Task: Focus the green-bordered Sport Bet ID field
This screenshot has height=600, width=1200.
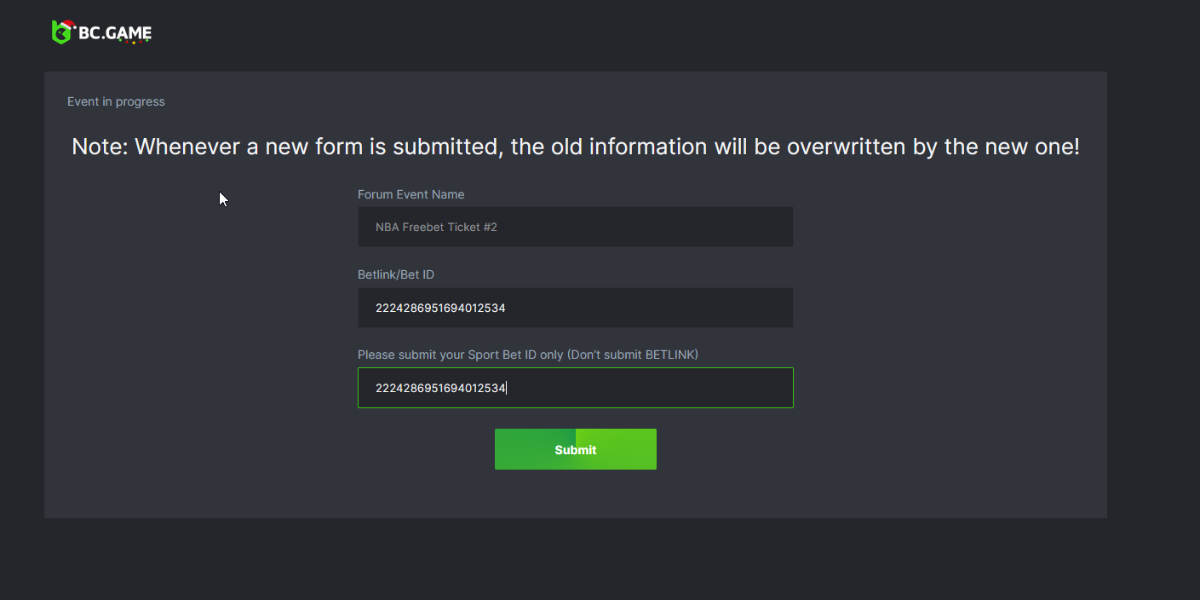Action: pos(650,388)
